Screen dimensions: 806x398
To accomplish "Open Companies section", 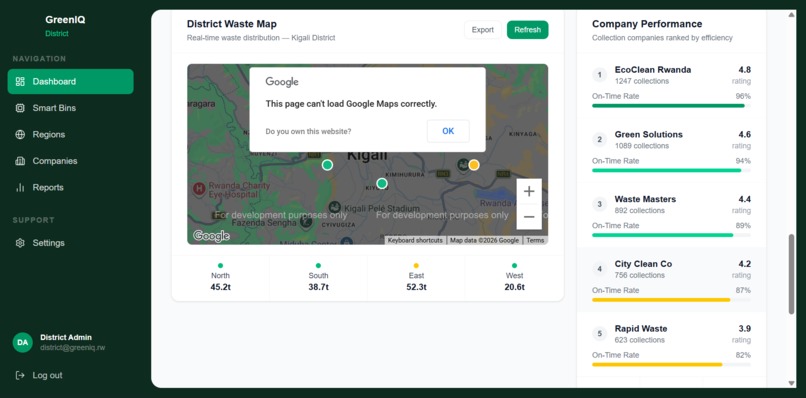I will pos(70,161).
